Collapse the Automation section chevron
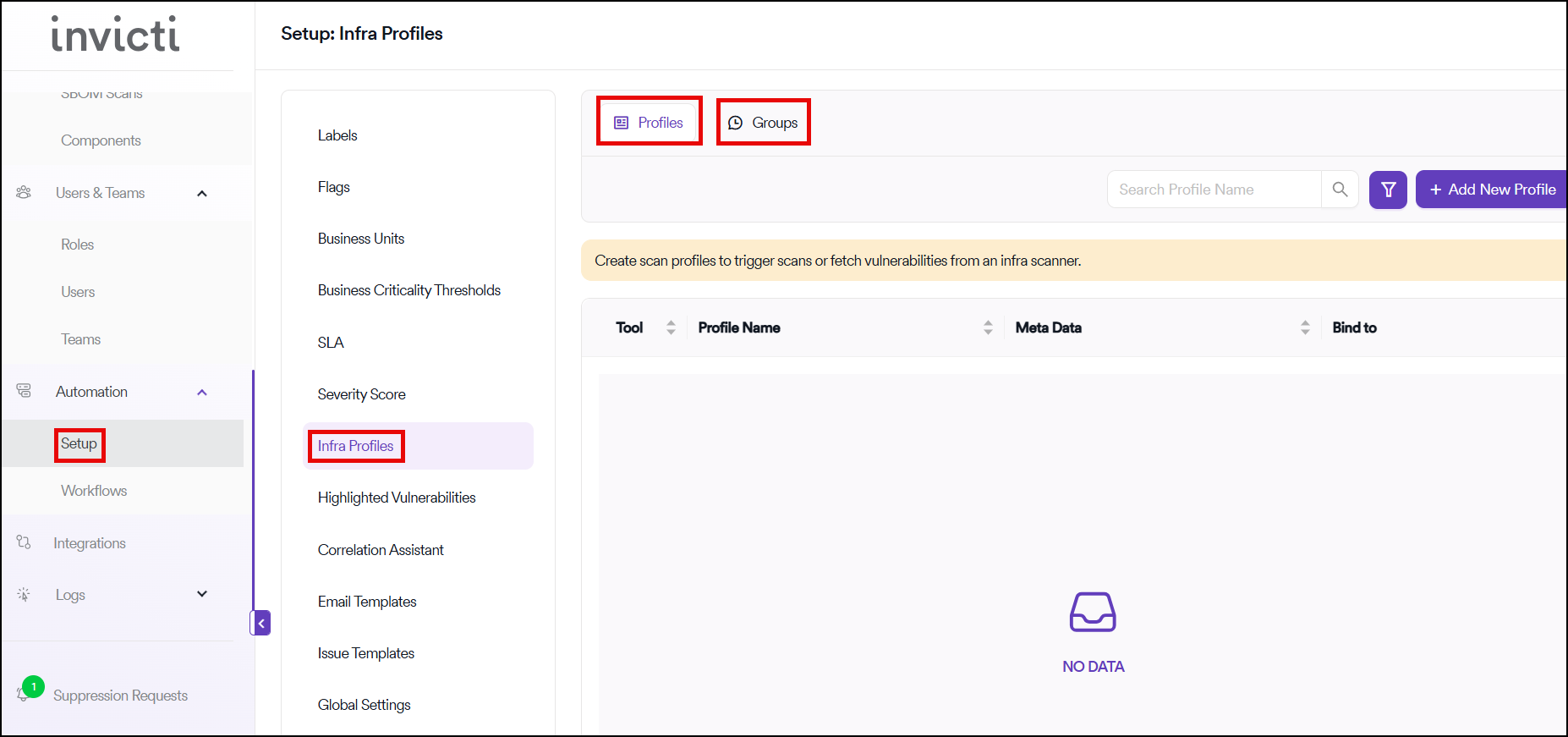 (202, 392)
